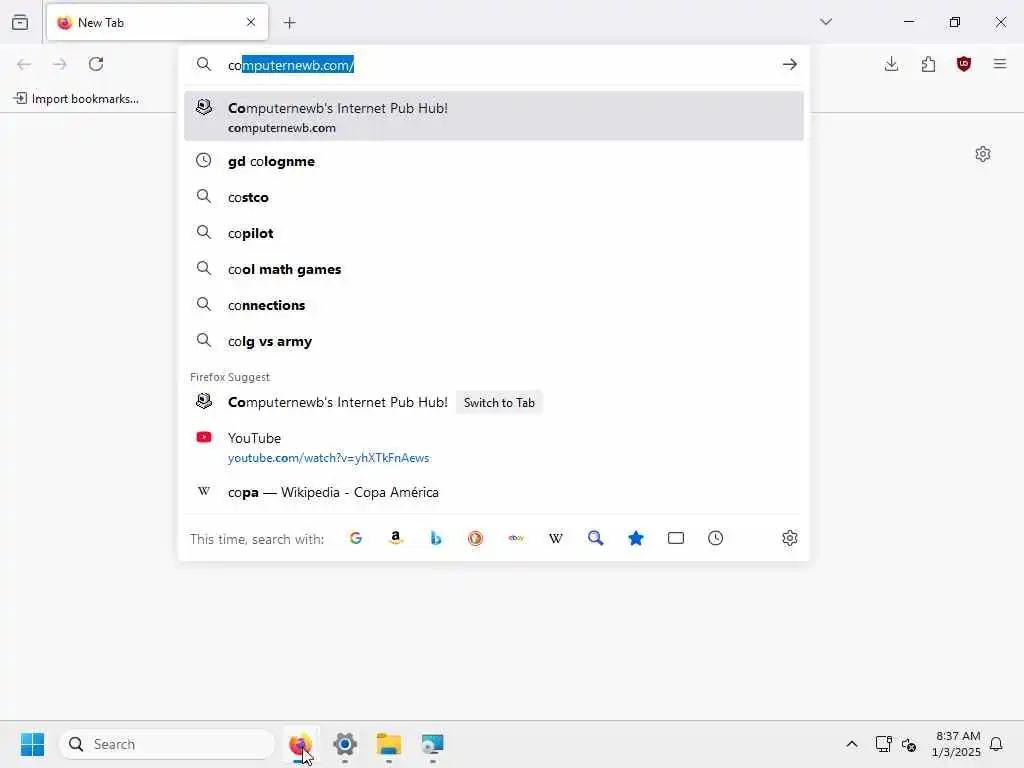Choose the 'connections' search suggestion
Image resolution: width=1024 pixels, height=768 pixels.
coord(494,305)
